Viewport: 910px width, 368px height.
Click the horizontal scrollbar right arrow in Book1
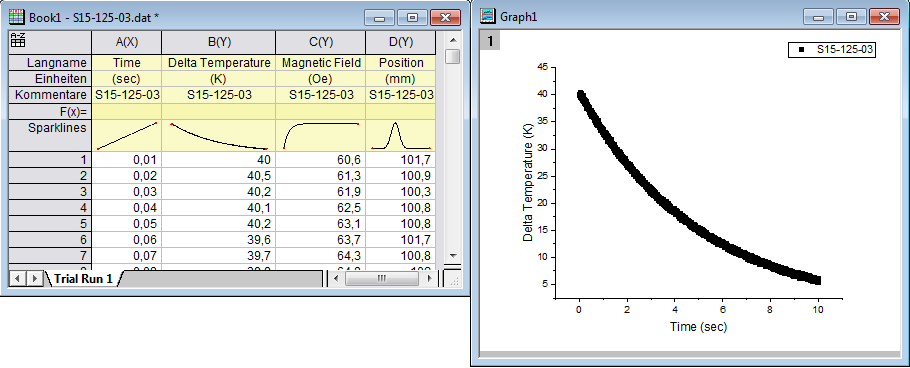429,279
